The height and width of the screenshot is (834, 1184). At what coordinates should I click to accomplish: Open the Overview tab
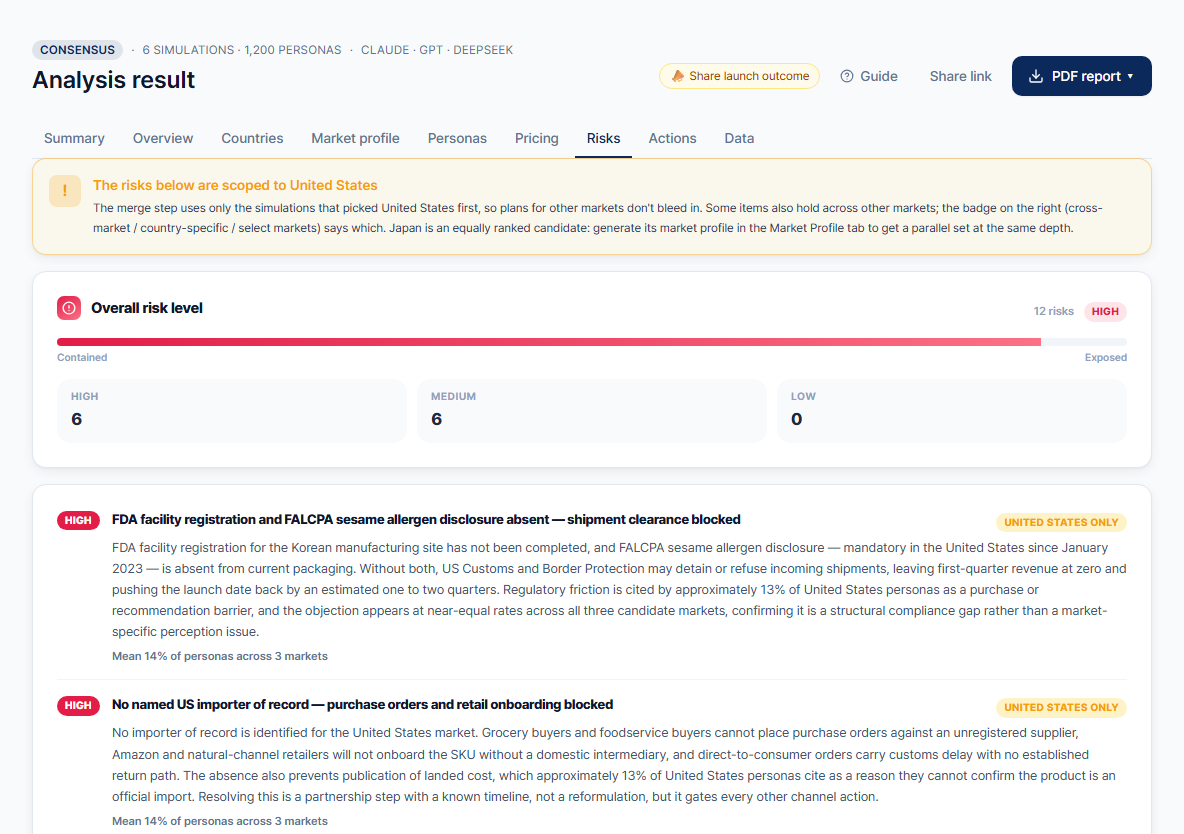(163, 138)
